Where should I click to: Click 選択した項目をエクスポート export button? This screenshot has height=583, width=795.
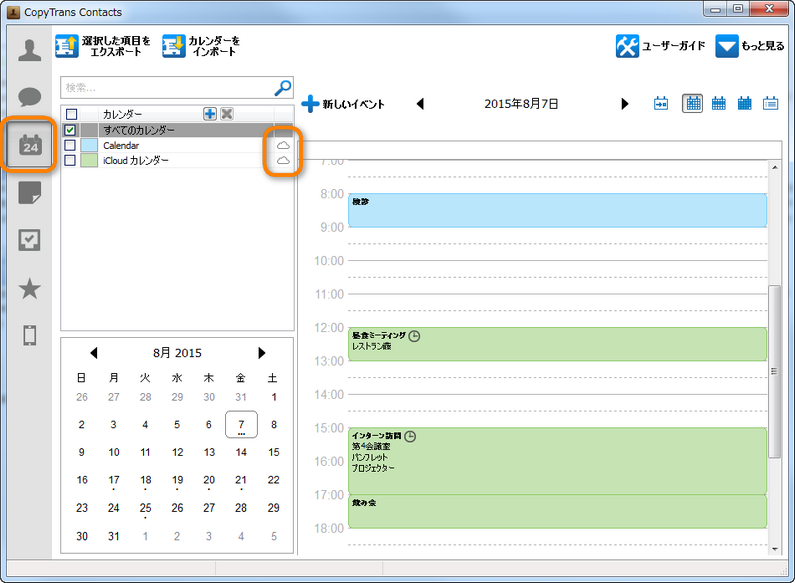click(x=103, y=46)
